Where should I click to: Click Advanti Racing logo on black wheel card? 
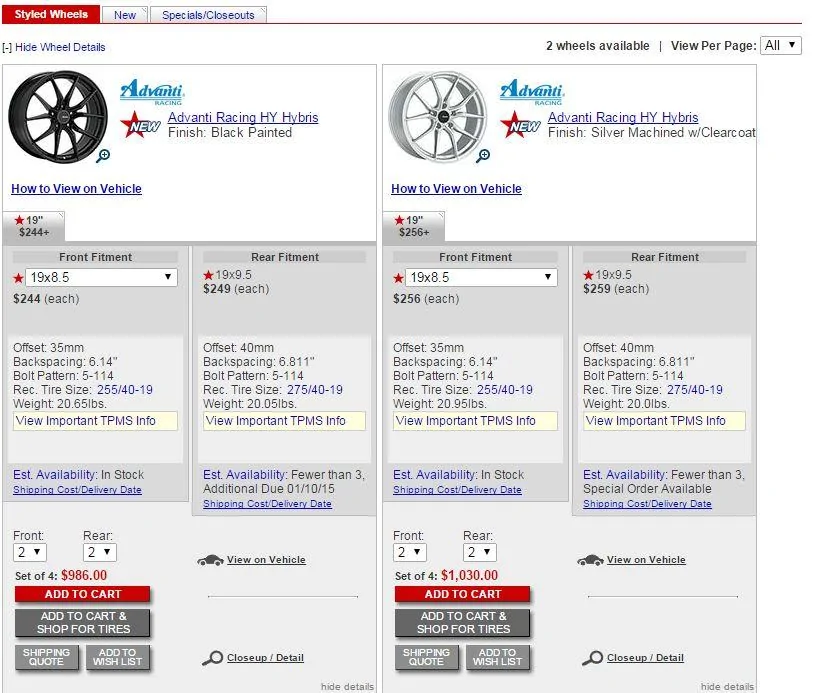(x=152, y=92)
